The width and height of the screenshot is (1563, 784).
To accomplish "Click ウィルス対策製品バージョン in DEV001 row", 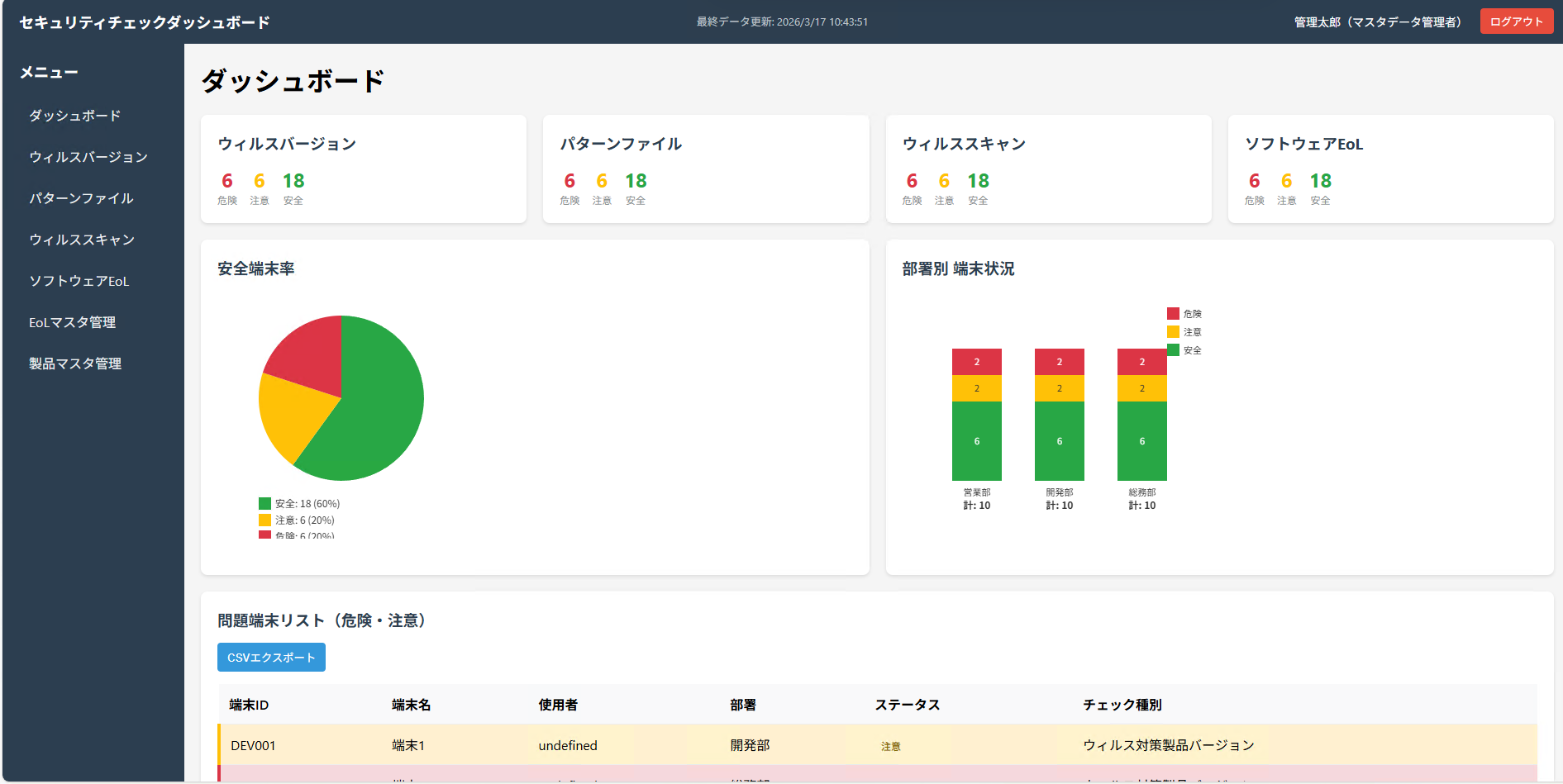I will coord(1169,745).
